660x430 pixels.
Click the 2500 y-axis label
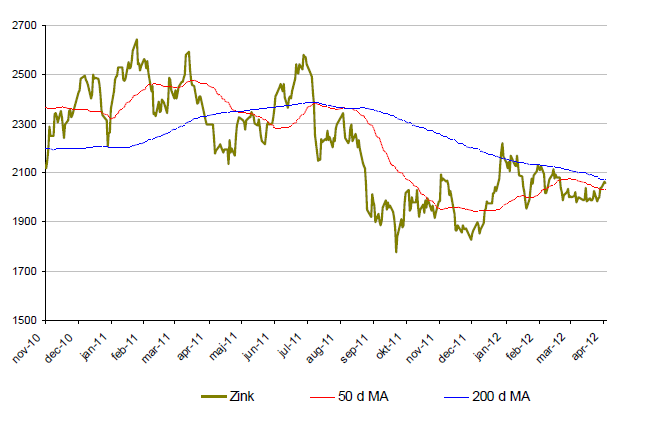click(25, 75)
